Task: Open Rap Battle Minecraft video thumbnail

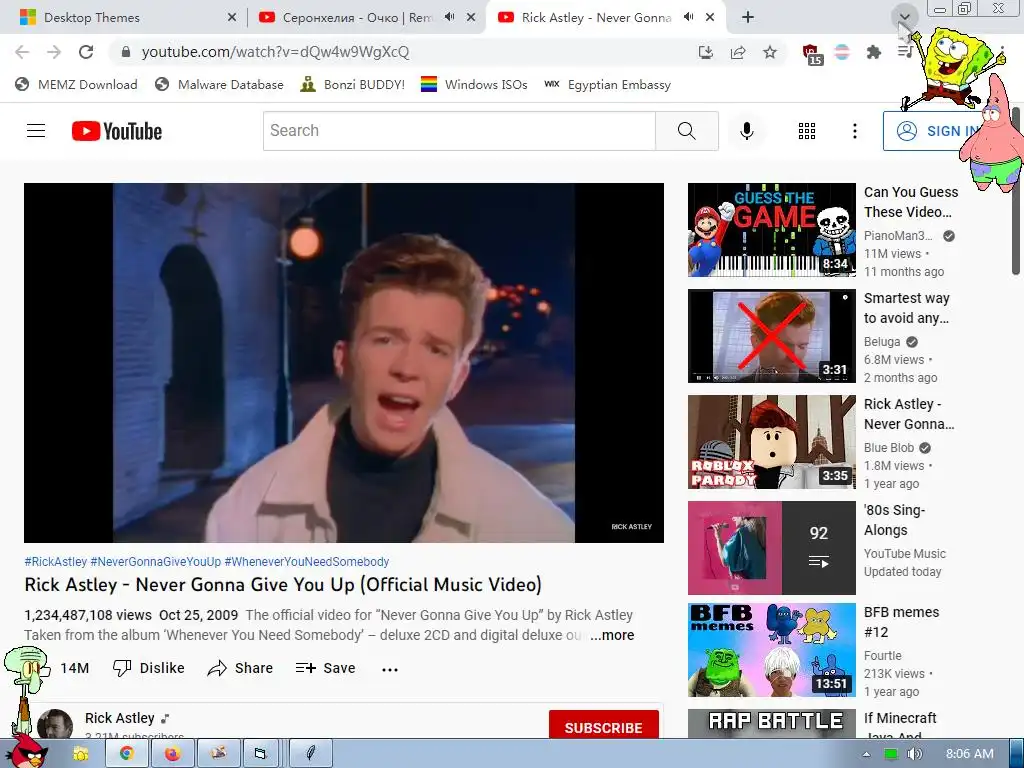Action: (x=771, y=724)
